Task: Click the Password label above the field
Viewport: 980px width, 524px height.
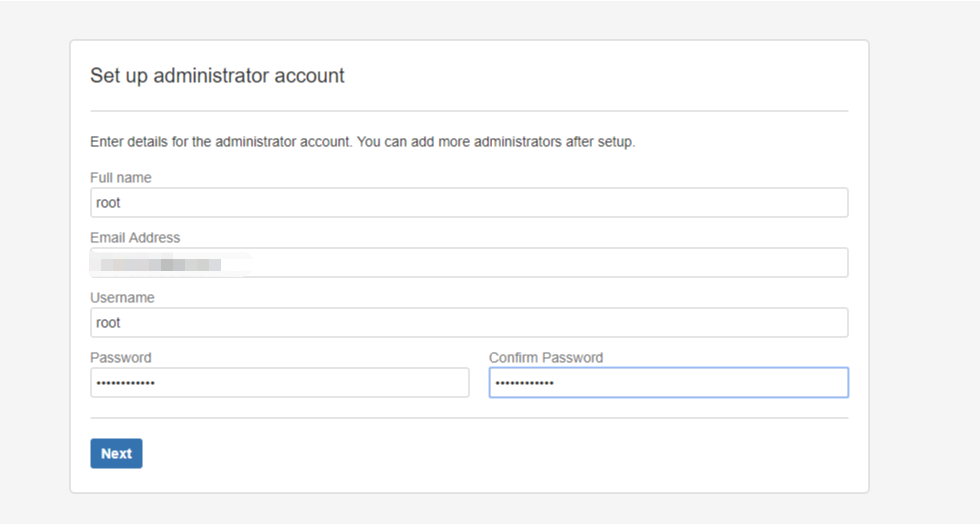Action: [121, 358]
